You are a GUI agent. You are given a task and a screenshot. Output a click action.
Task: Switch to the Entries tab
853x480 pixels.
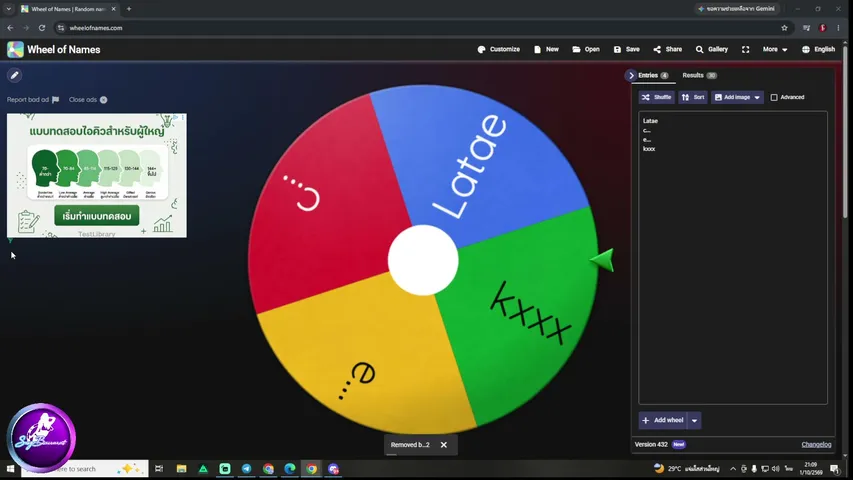653,76
